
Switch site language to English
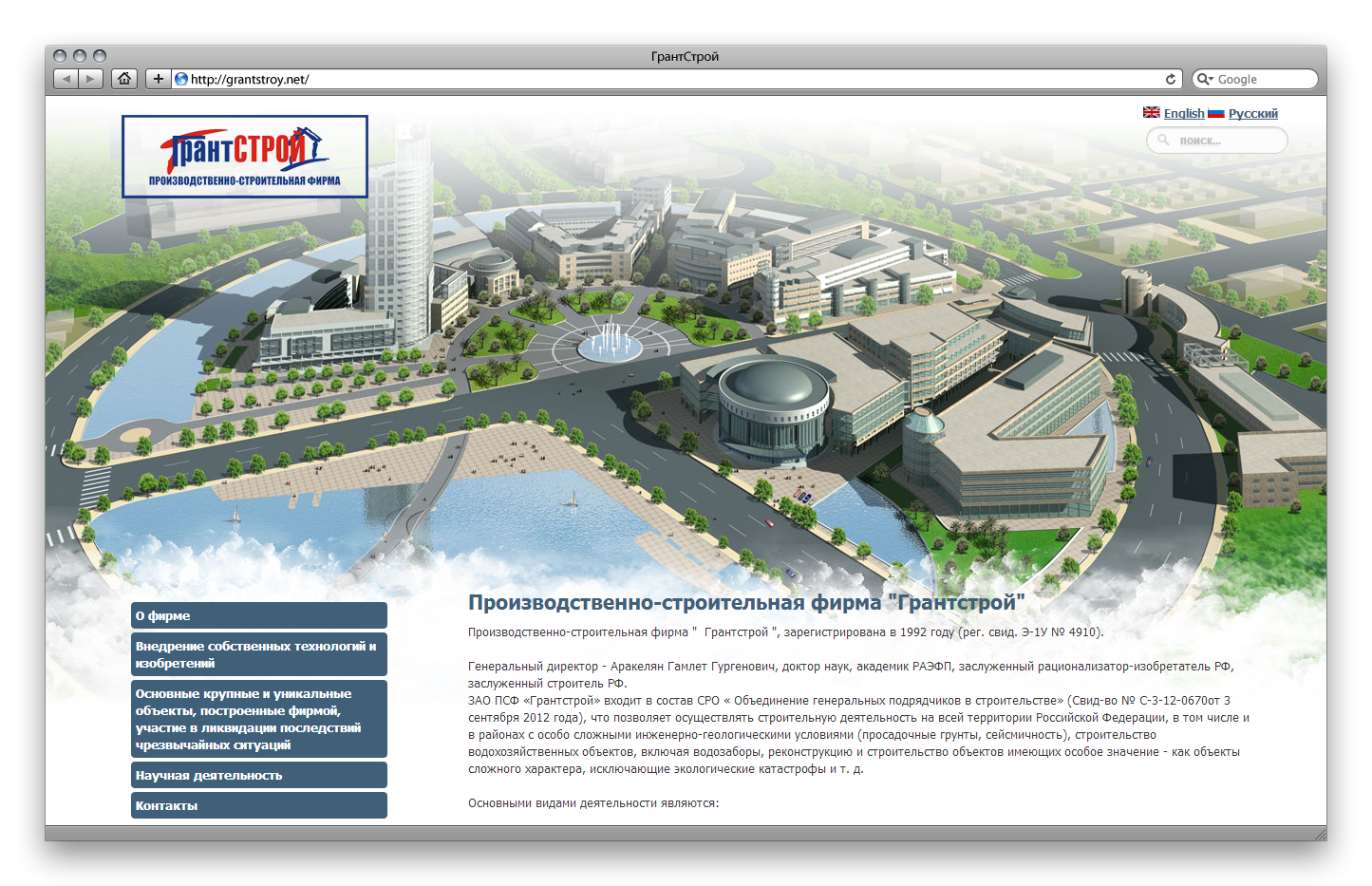(1184, 113)
